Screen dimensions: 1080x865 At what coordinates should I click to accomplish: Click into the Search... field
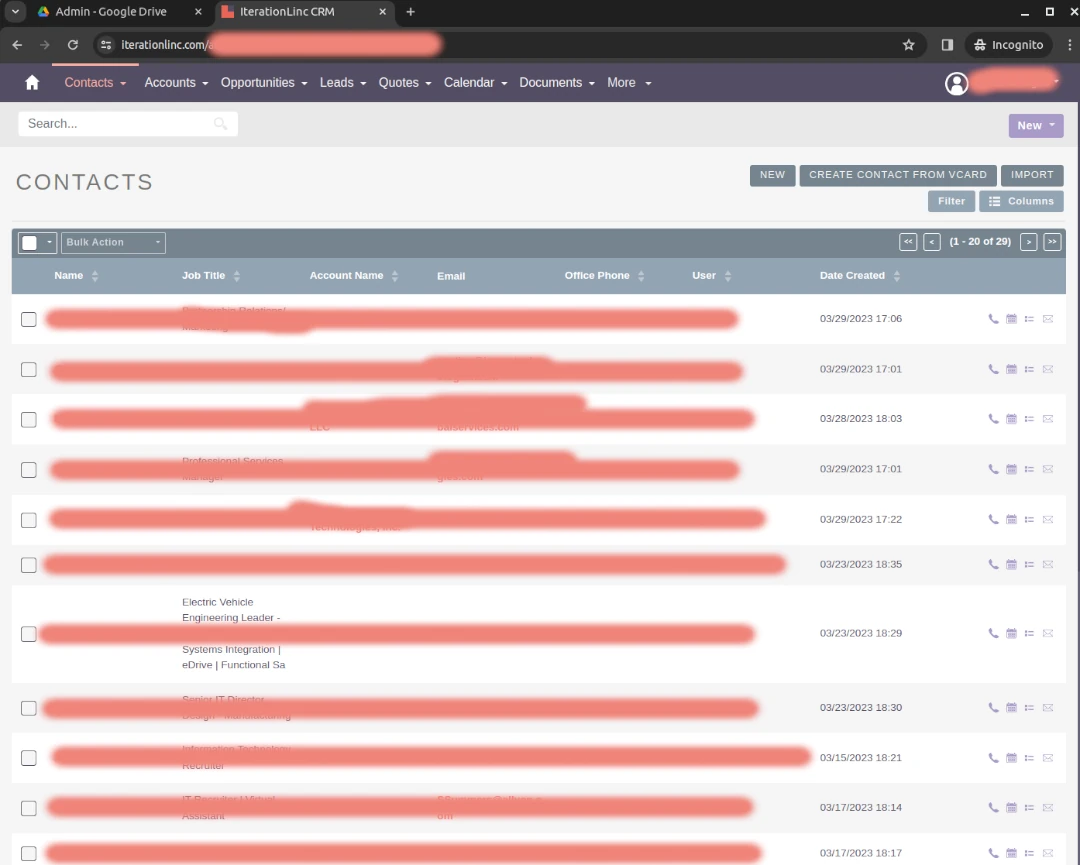pos(128,124)
